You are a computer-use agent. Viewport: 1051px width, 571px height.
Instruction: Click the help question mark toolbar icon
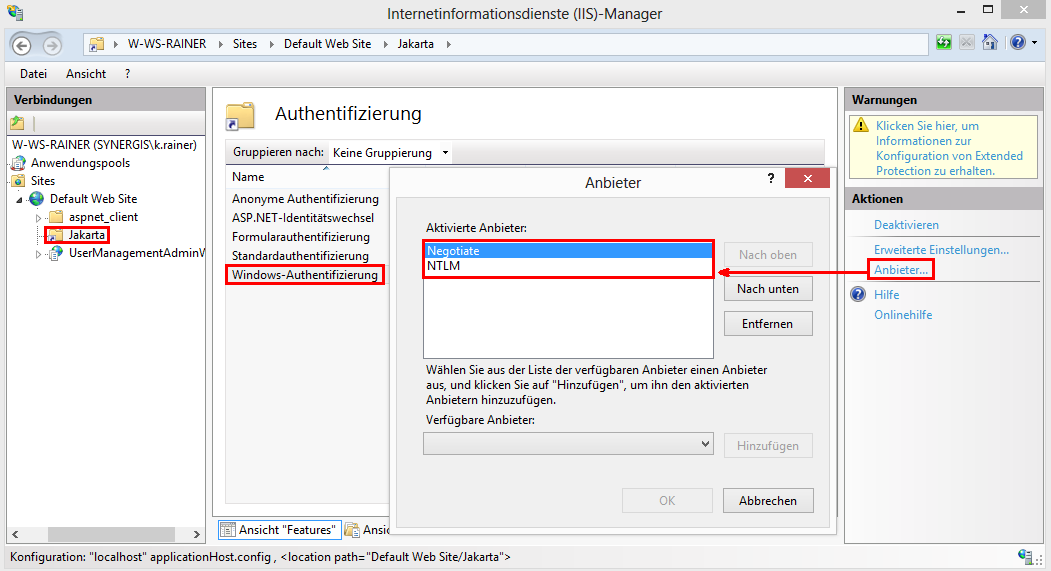[1016, 43]
